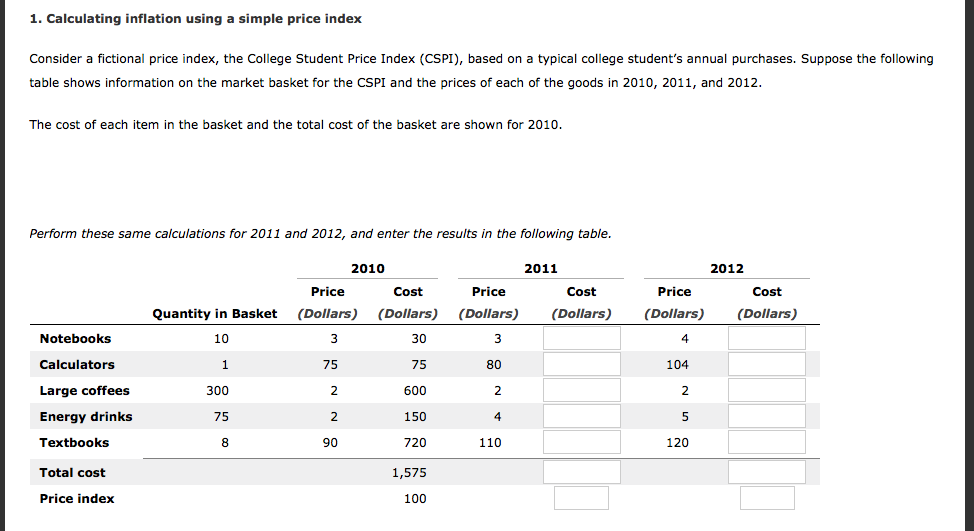Viewport: 974px width, 531px height.
Task: Click the 2011 Price index box
Action: [581, 498]
